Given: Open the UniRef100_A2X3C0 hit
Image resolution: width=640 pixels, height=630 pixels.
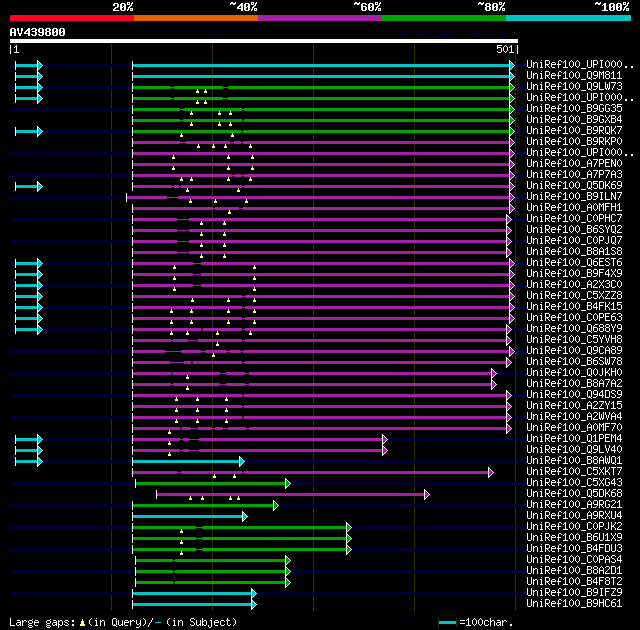Looking at the screenshot, I should (574, 285).
